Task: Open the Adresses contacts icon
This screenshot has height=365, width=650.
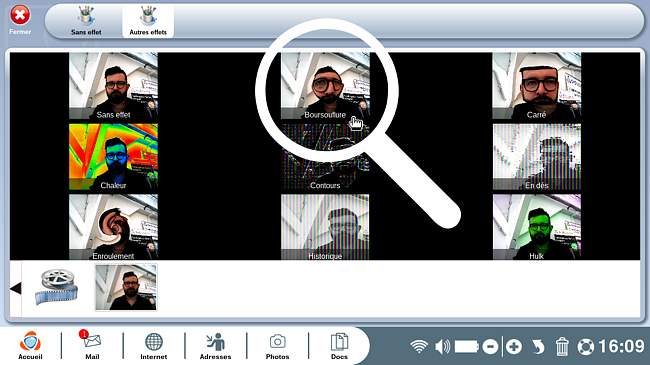Action: click(215, 345)
